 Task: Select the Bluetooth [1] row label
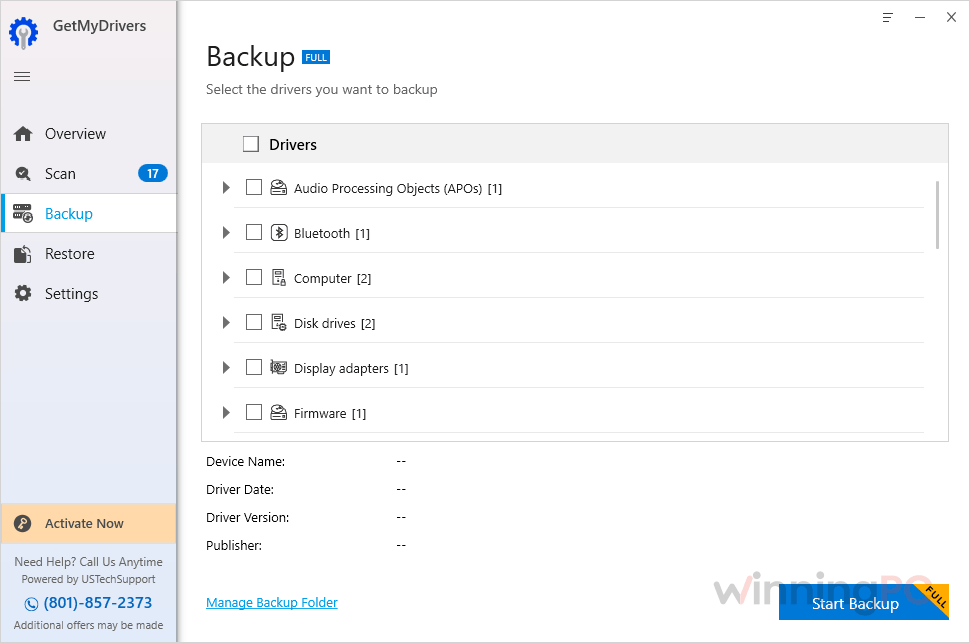click(332, 233)
